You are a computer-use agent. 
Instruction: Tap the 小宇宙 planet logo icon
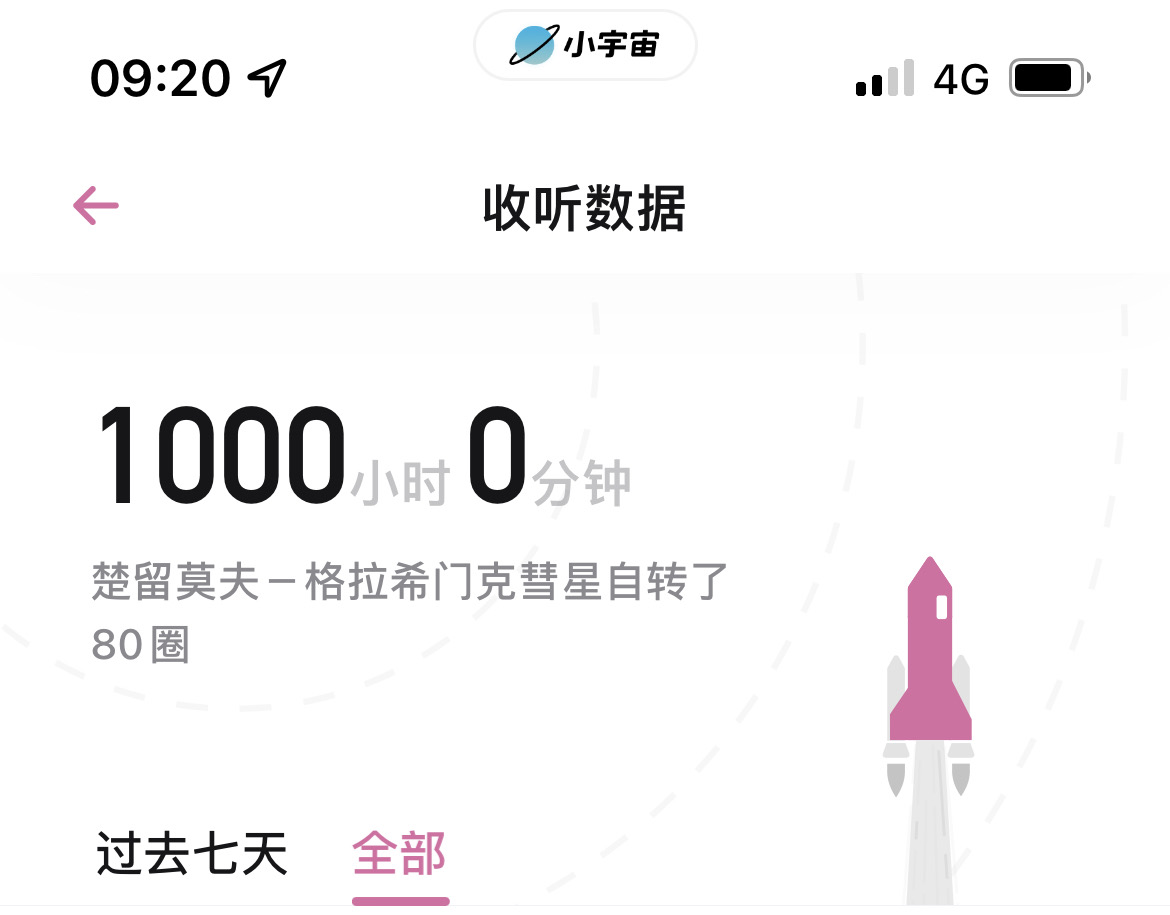click(x=534, y=45)
